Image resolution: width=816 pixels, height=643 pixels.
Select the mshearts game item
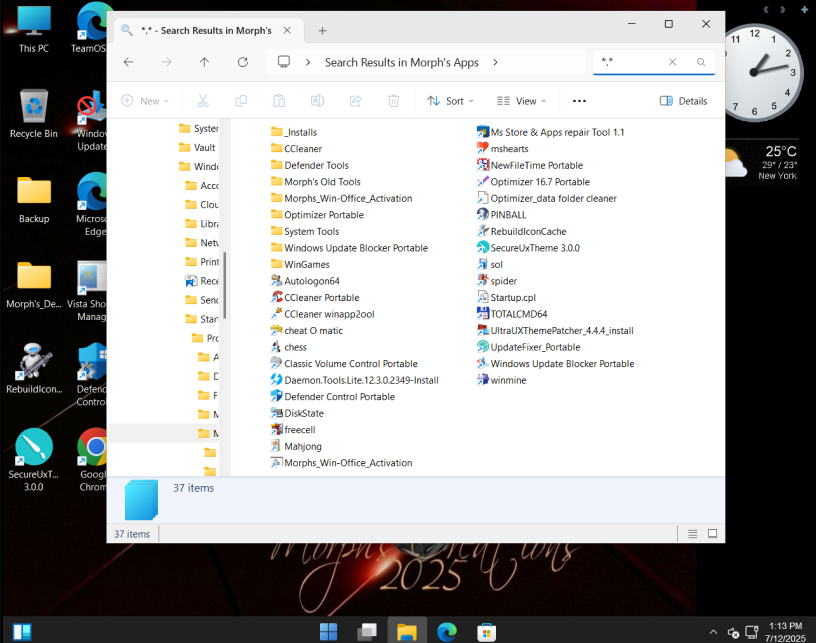pos(503,149)
